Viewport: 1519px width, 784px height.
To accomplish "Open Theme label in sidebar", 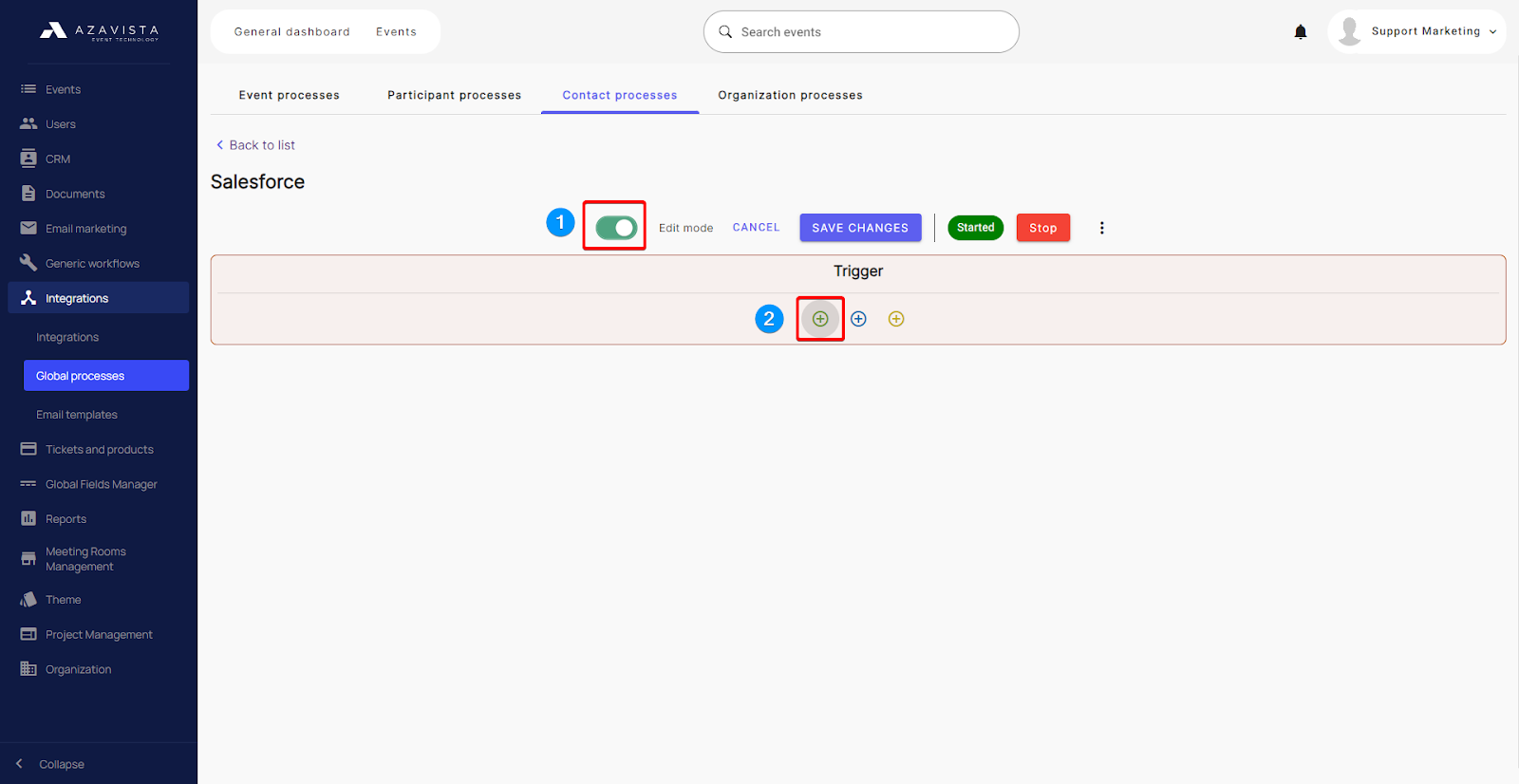I will (x=63, y=600).
